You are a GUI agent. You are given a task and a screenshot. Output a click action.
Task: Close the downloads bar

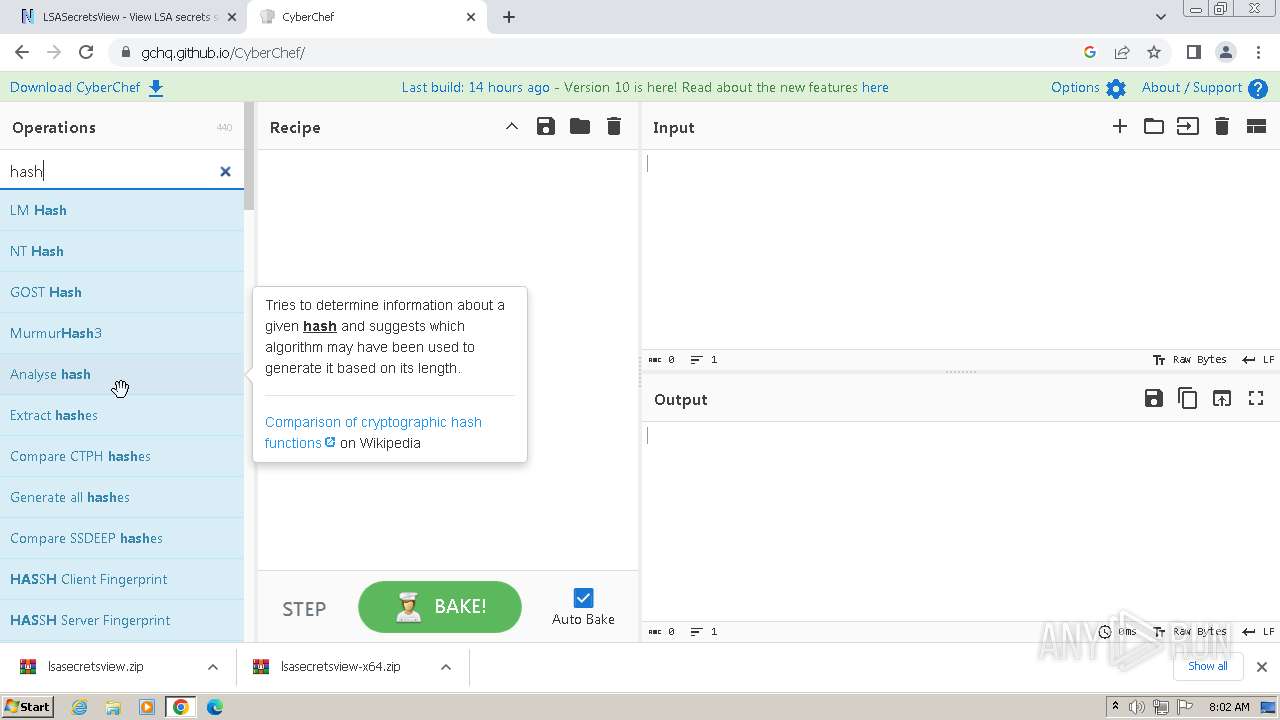tap(1262, 667)
